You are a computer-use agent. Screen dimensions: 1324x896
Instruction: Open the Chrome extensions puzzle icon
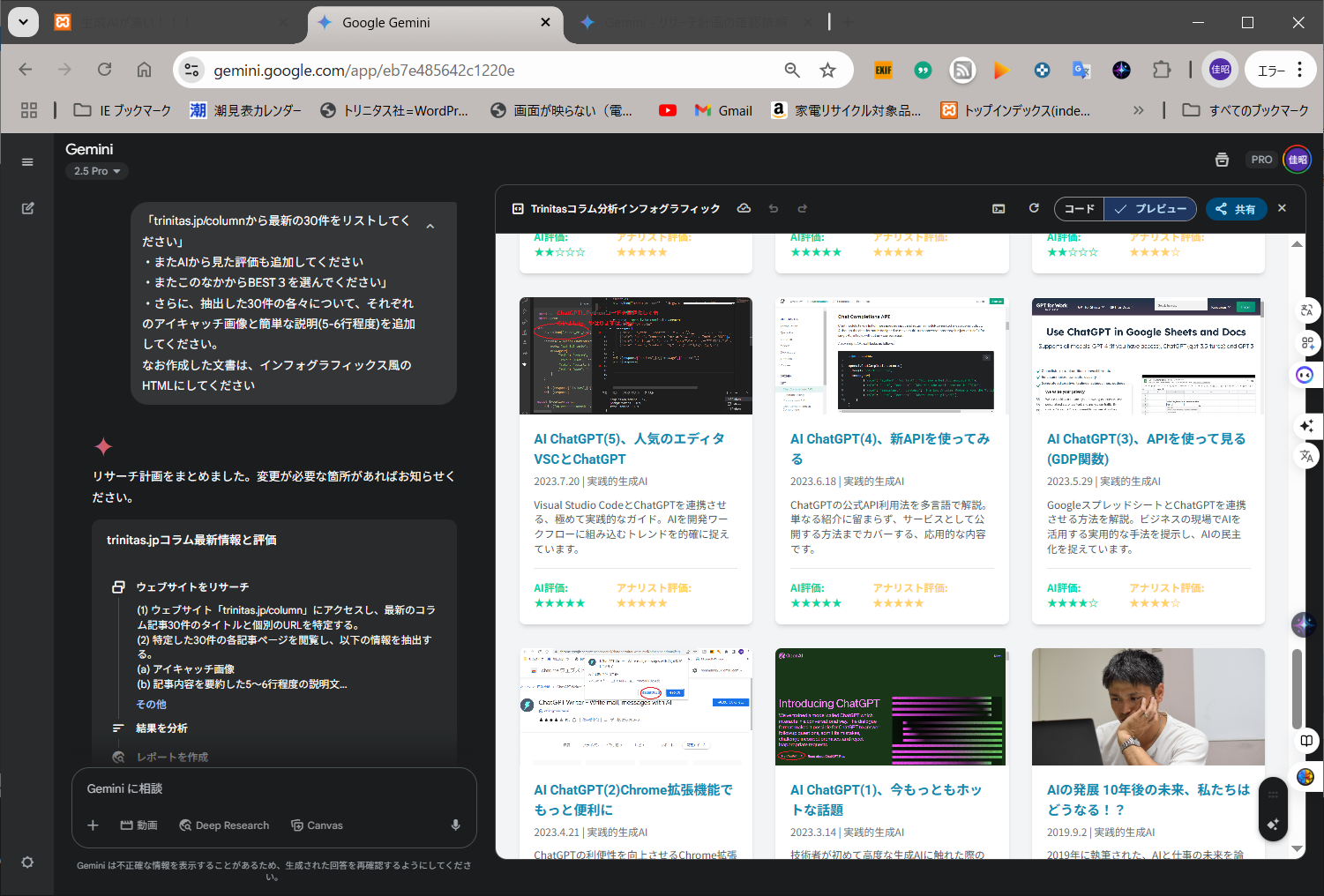(x=1162, y=70)
